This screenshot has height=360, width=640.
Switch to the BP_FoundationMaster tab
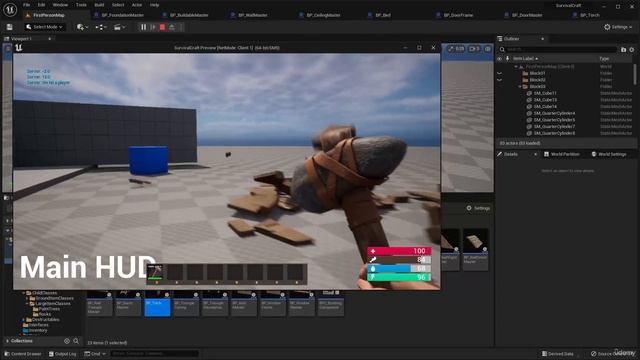coord(122,15)
